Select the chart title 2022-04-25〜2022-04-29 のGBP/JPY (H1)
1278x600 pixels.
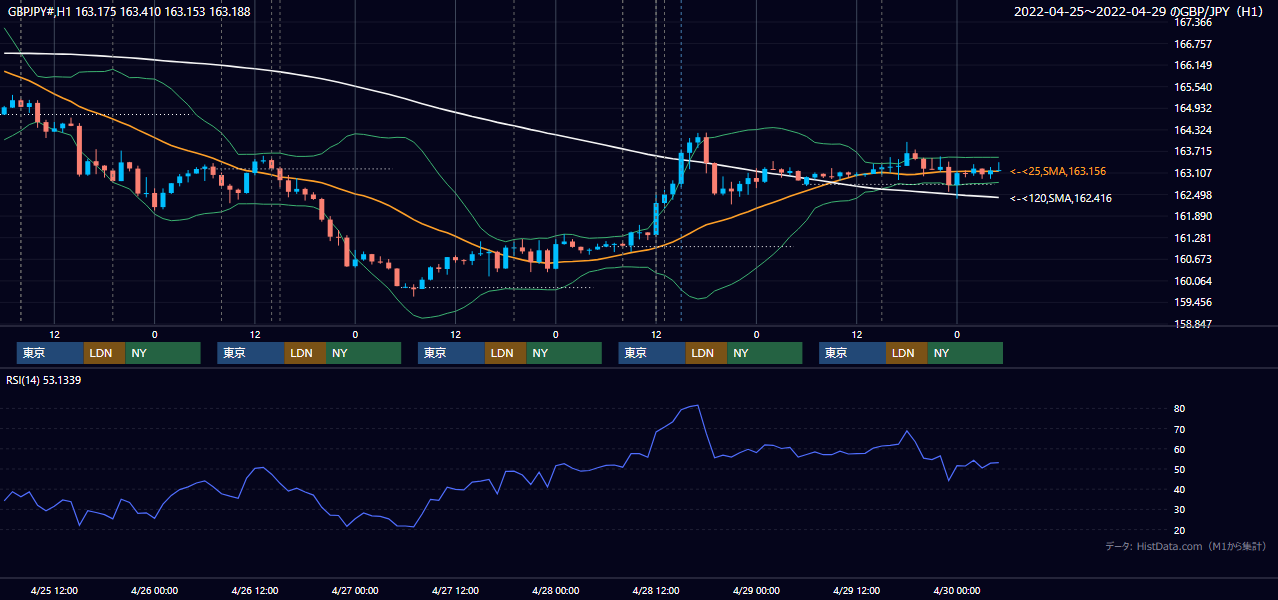pyautogui.click(x=1141, y=12)
